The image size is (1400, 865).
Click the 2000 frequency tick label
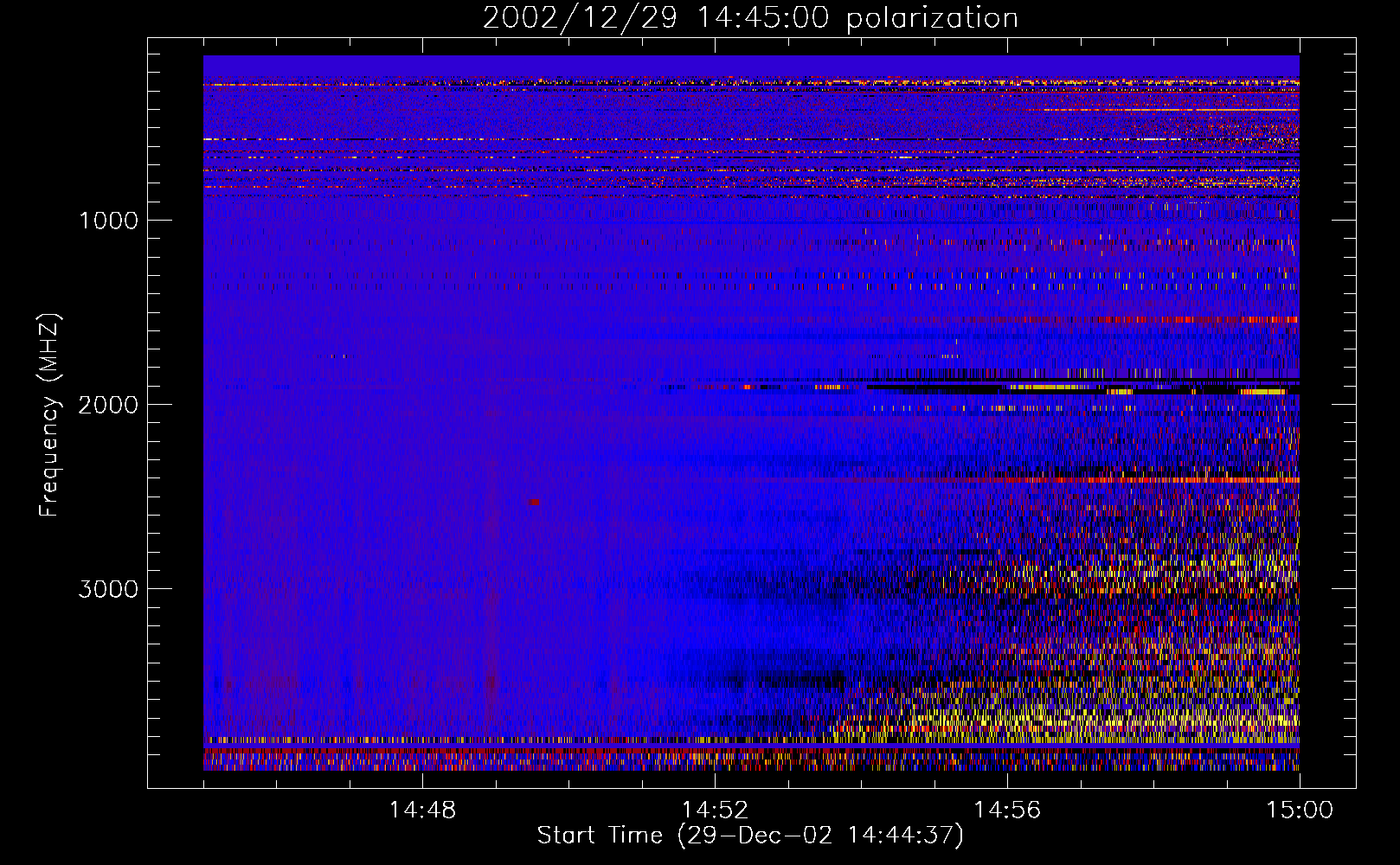[108, 405]
